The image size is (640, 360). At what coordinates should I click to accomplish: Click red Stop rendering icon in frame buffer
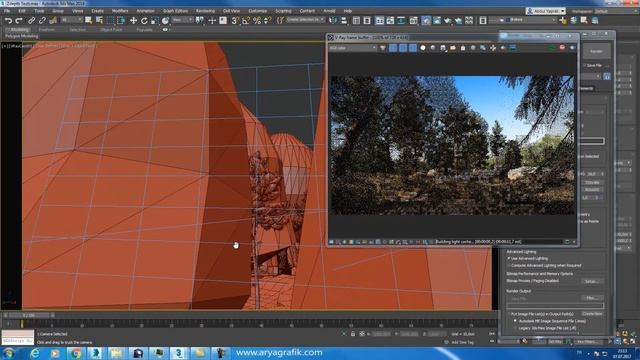[x=562, y=48]
